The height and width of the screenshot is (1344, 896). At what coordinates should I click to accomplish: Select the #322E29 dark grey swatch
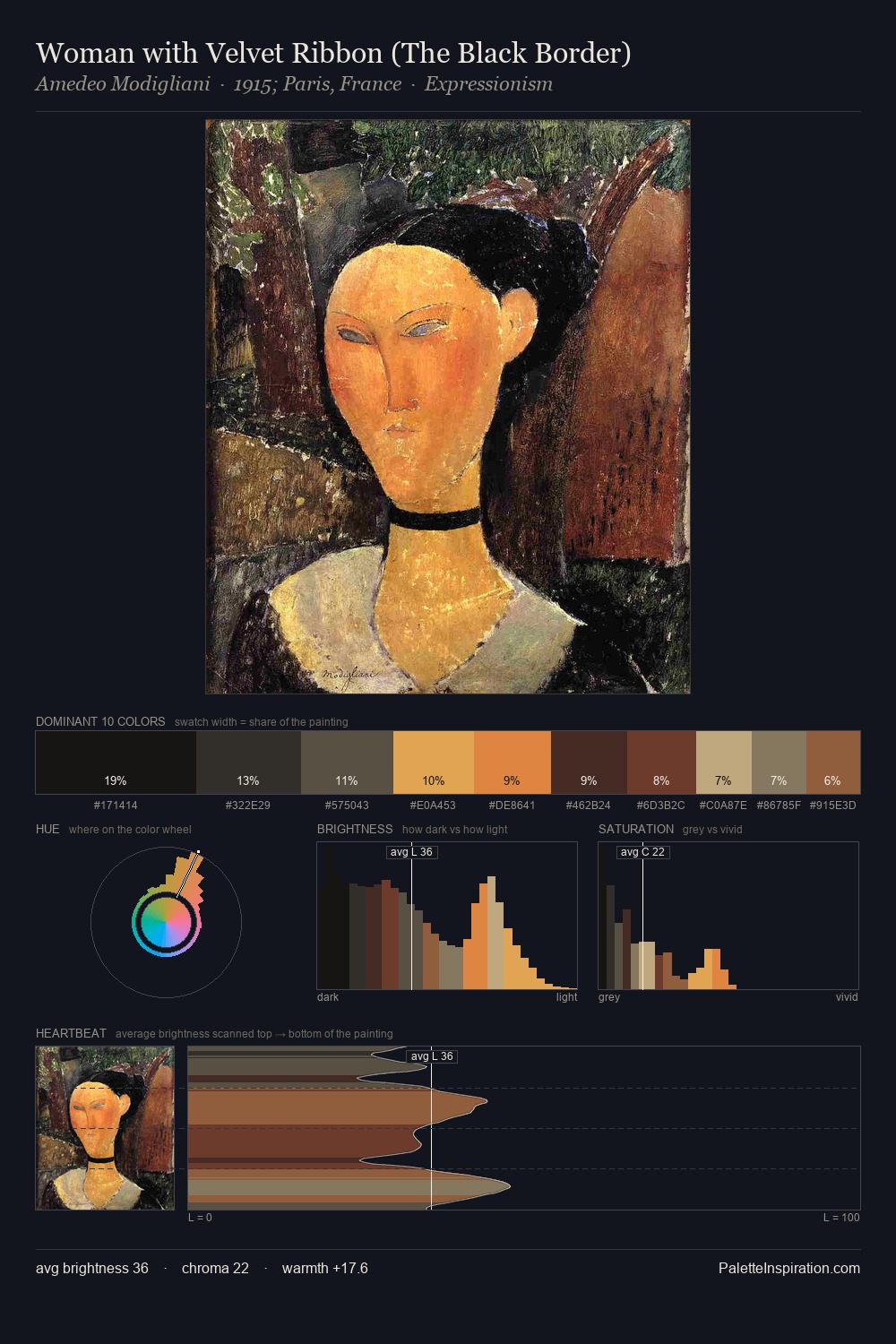(248, 762)
